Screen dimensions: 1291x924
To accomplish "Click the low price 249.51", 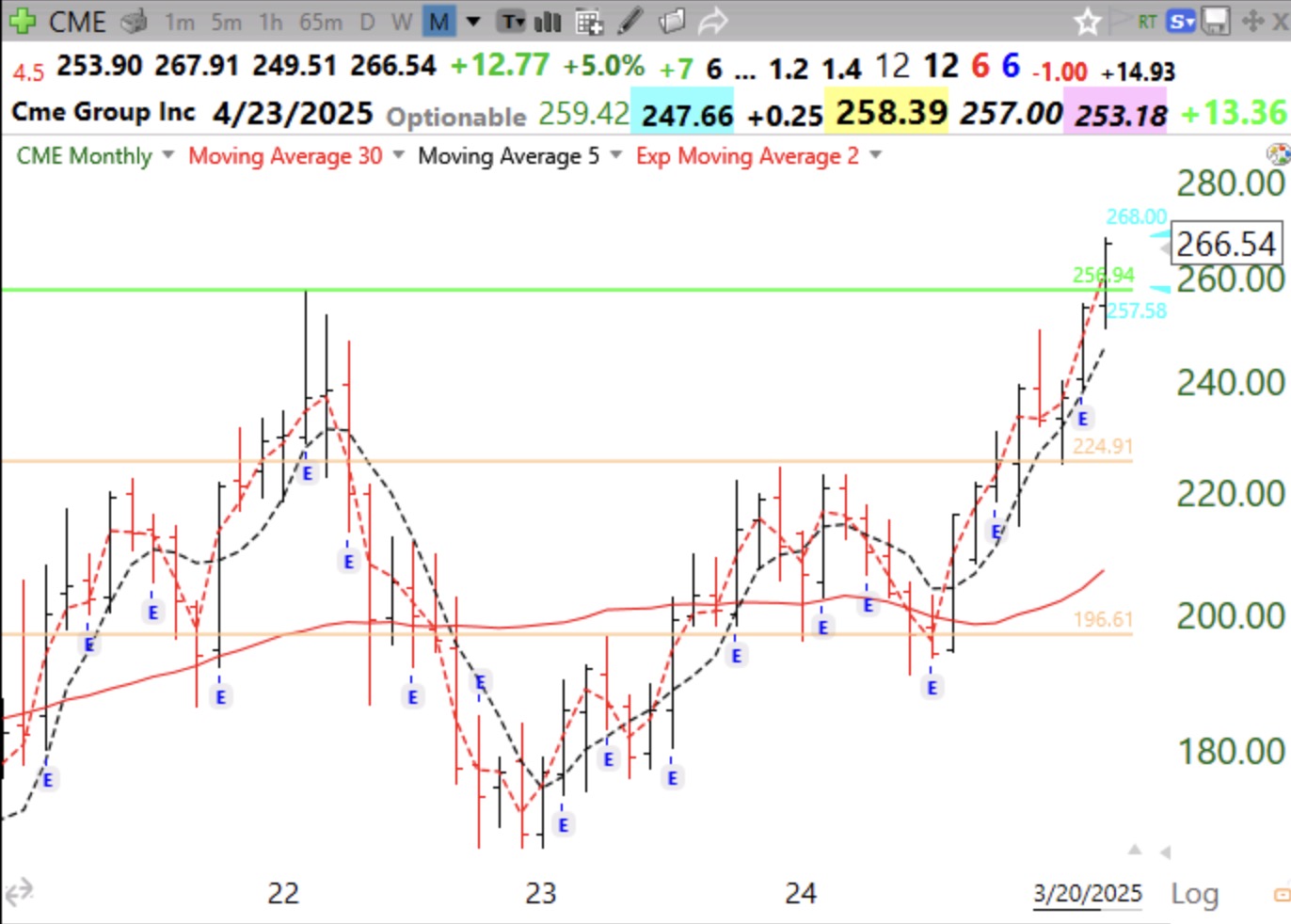I will point(295,66).
